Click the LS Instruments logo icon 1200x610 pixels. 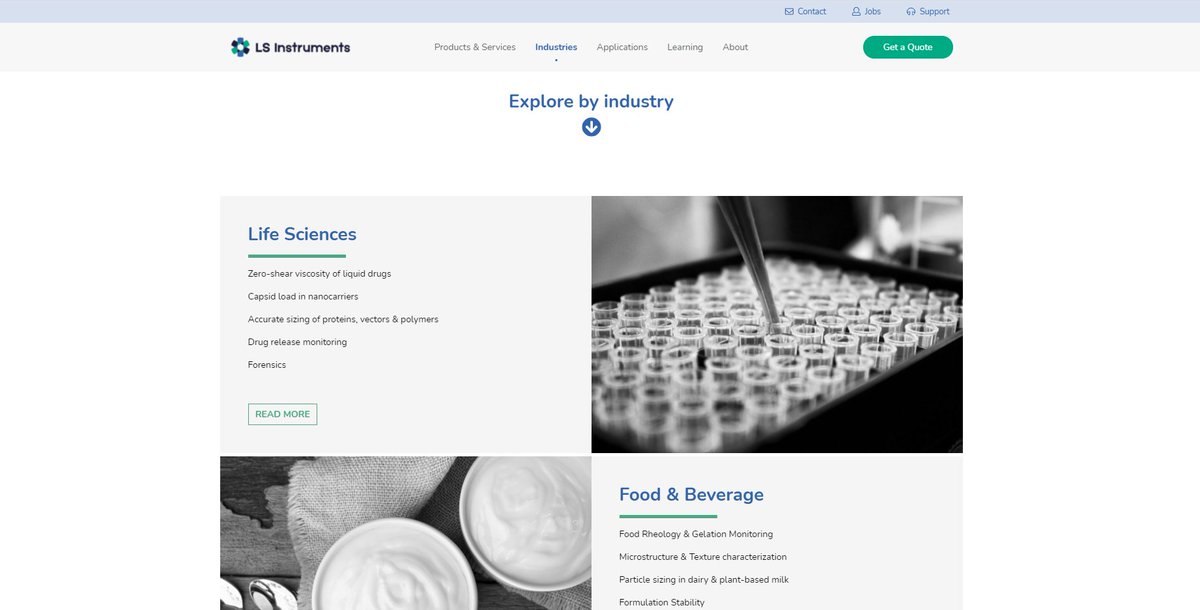pos(240,47)
